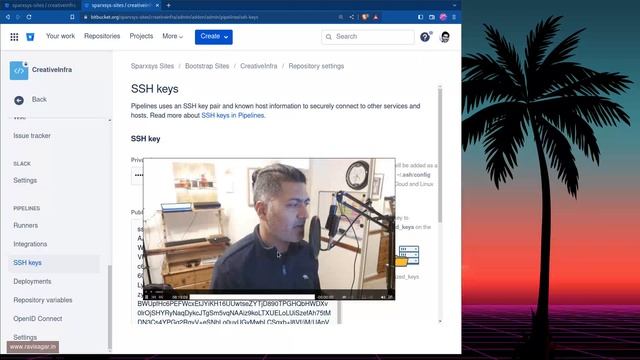The image size is (640, 360).
Task: Open Repository variables in sidebar
Action: (42, 300)
